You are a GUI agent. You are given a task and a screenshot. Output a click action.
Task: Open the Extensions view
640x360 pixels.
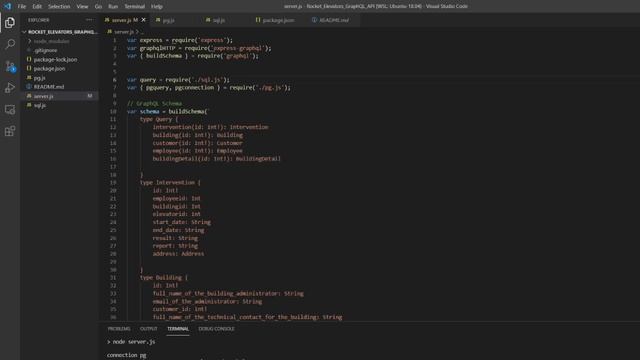click(x=10, y=131)
